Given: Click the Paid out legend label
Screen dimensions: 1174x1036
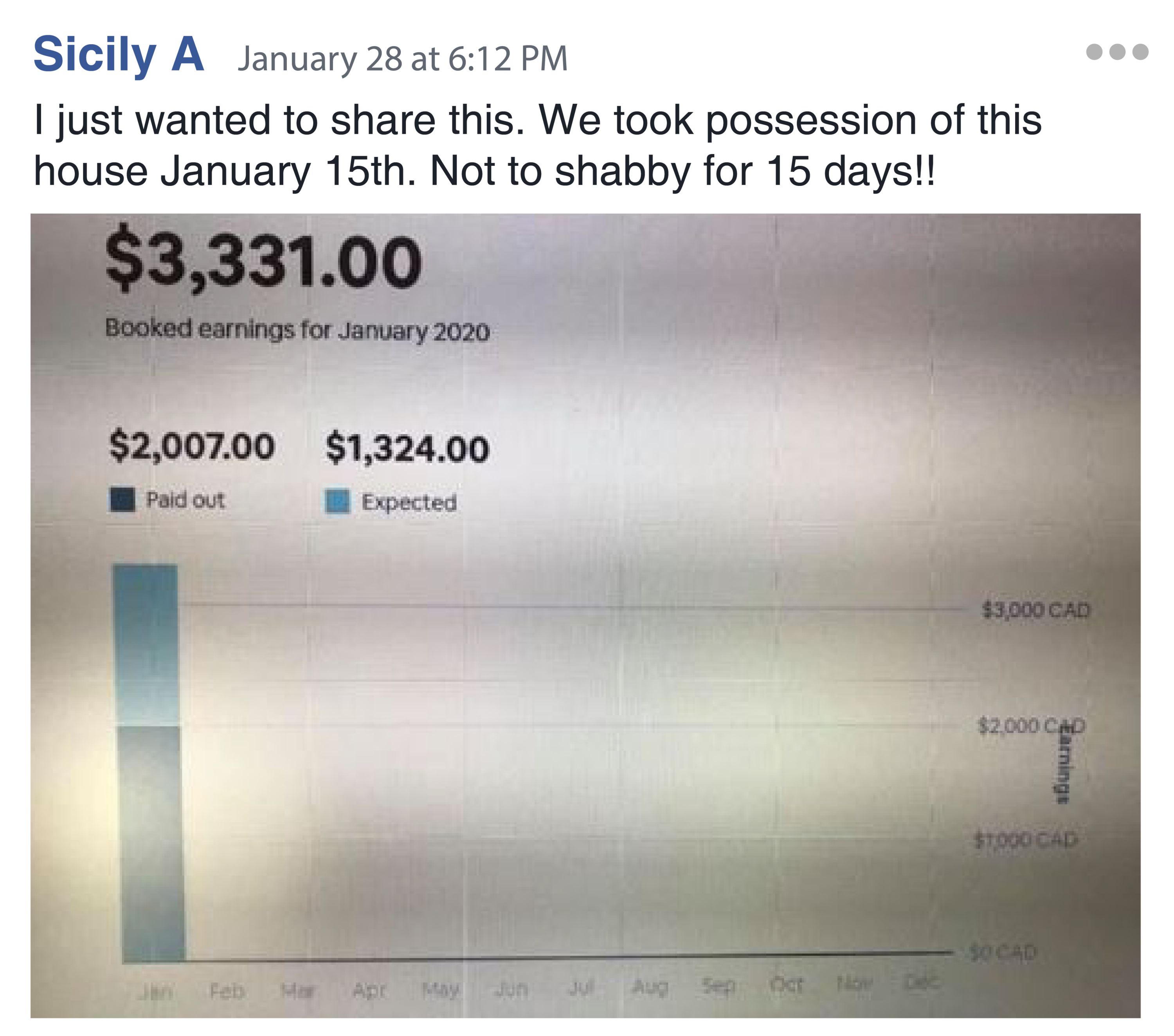Looking at the screenshot, I should 185,500.
